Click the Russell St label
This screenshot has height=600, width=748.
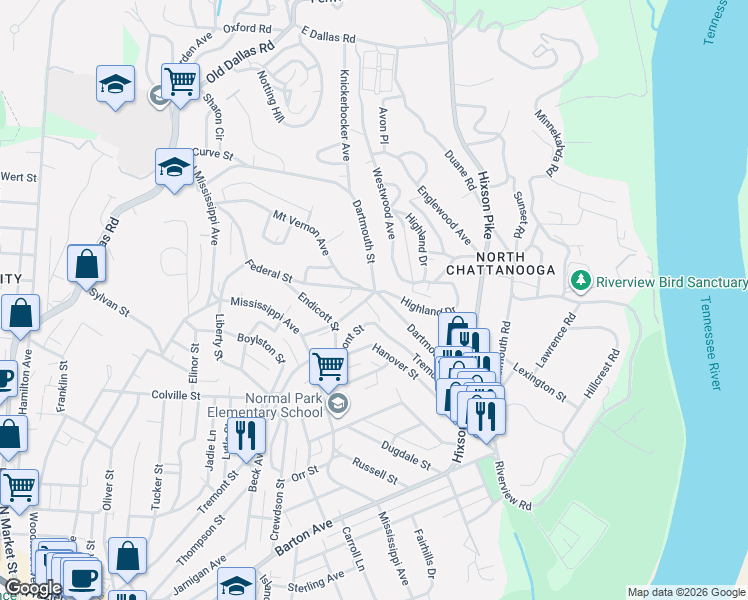375,471
